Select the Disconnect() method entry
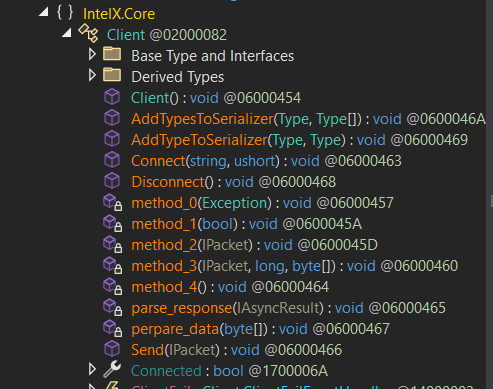This screenshot has height=389, width=493. coord(233,182)
